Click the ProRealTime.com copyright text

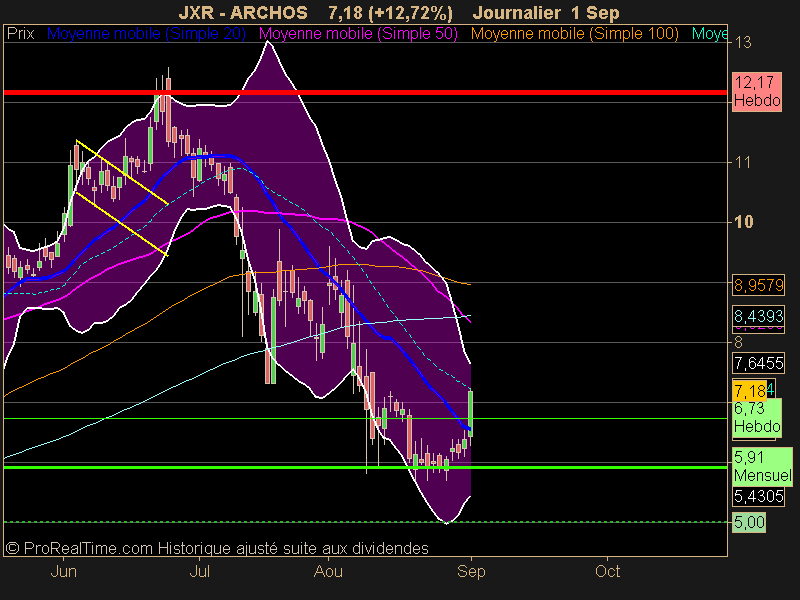216,548
